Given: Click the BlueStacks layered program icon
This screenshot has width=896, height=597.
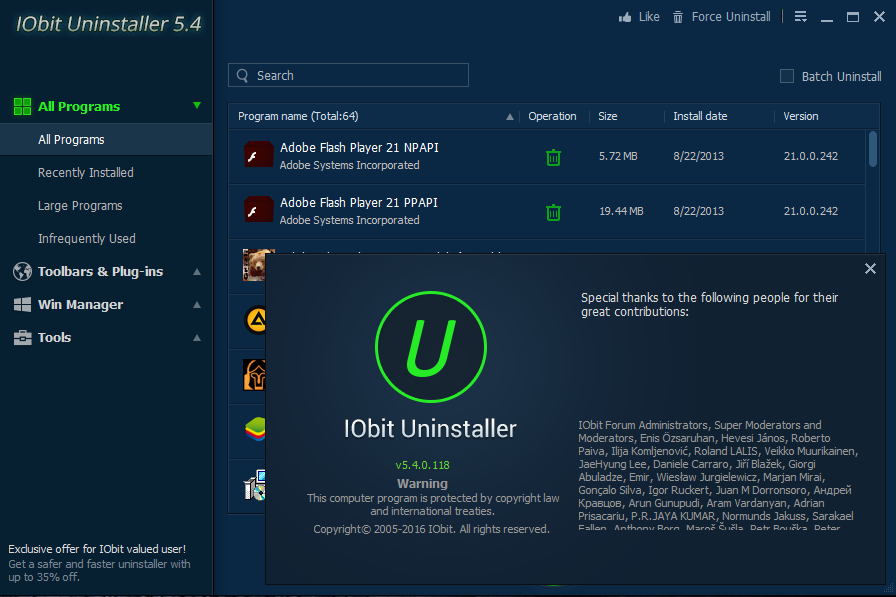Looking at the screenshot, I should pyautogui.click(x=255, y=430).
